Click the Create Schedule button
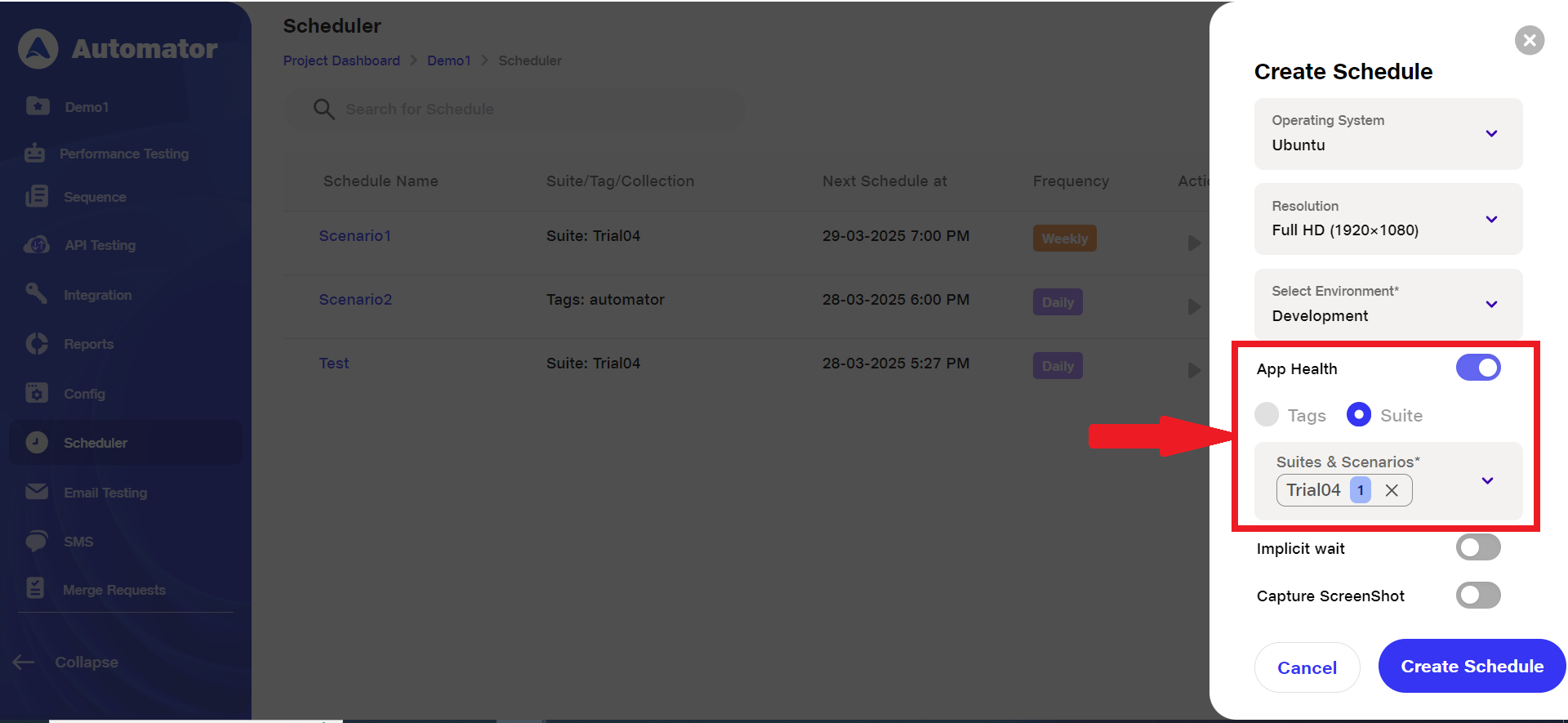This screenshot has width=1568, height=723. 1472,666
